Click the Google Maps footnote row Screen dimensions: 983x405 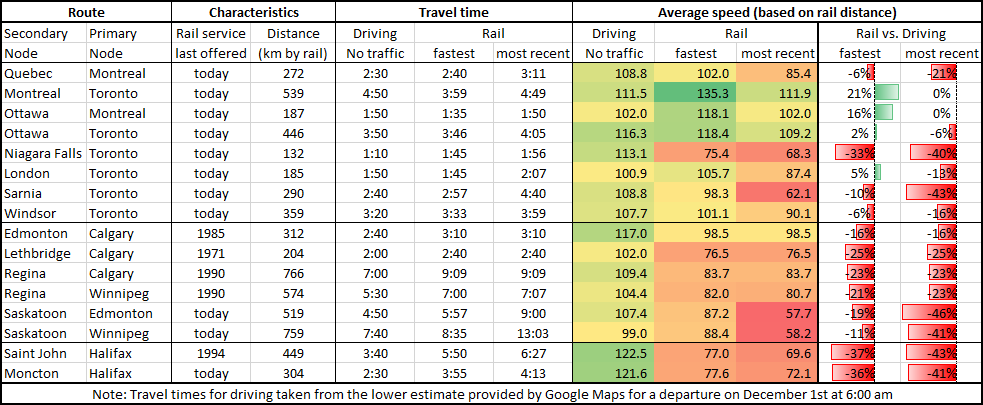pos(491,394)
